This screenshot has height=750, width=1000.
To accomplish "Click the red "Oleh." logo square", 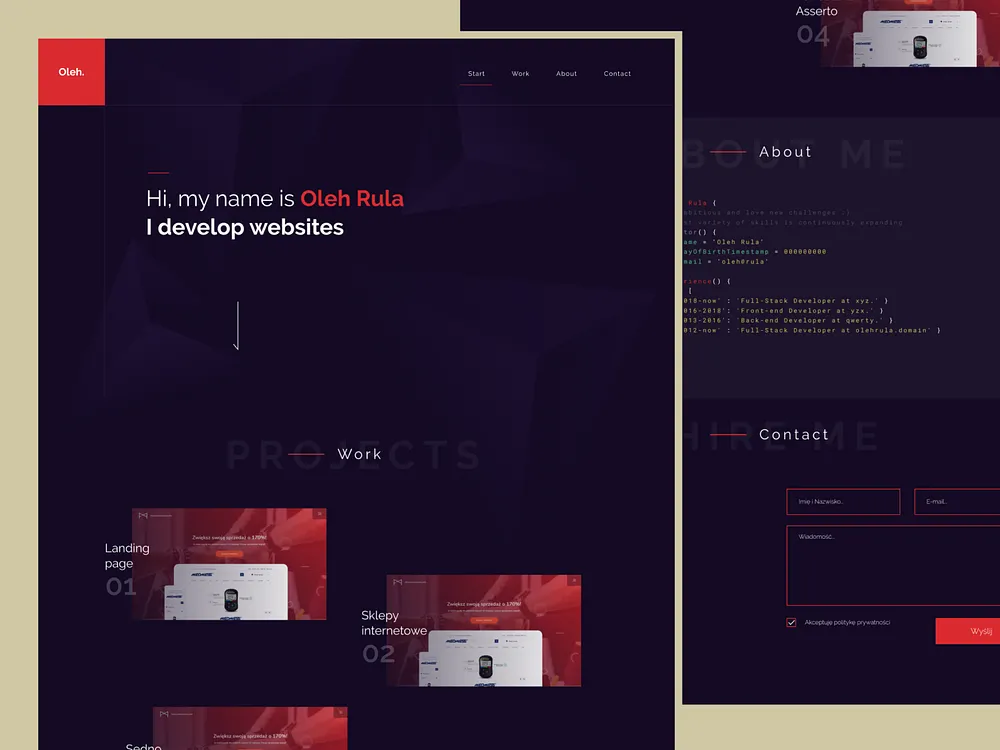I will pos(71,71).
